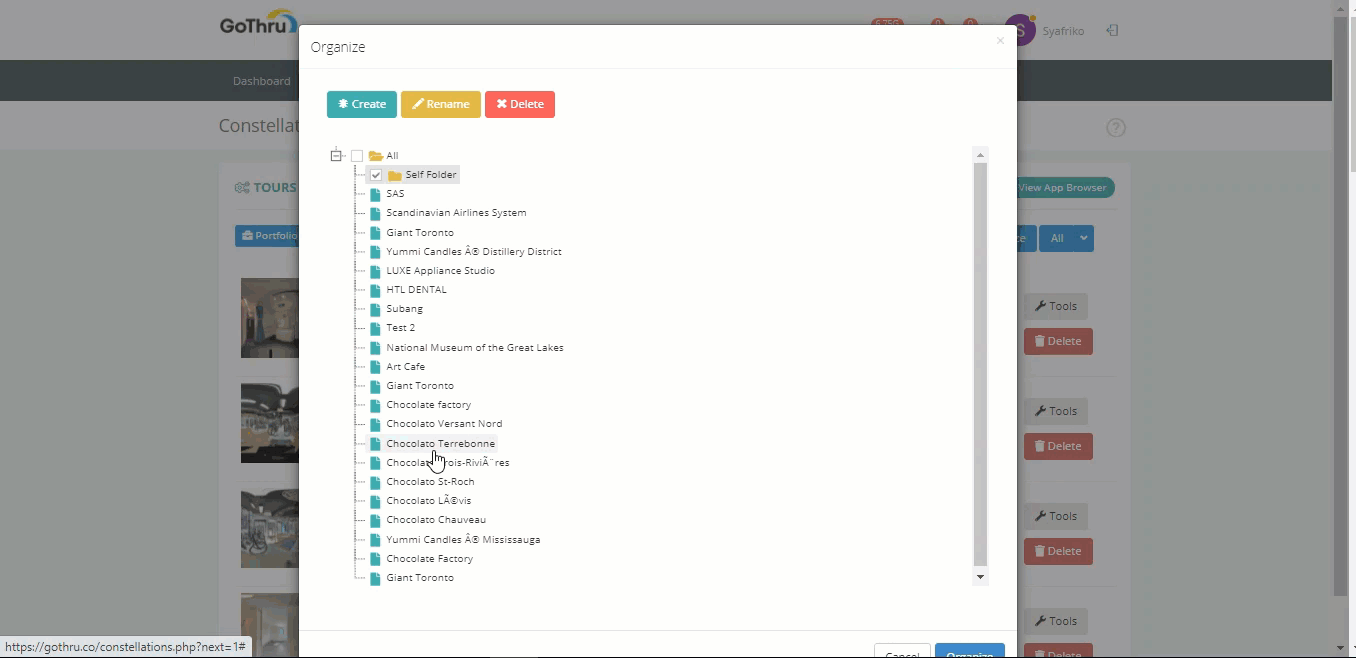Select Chocolato St-Roch item
The width and height of the screenshot is (1356, 658).
[x=430, y=482]
